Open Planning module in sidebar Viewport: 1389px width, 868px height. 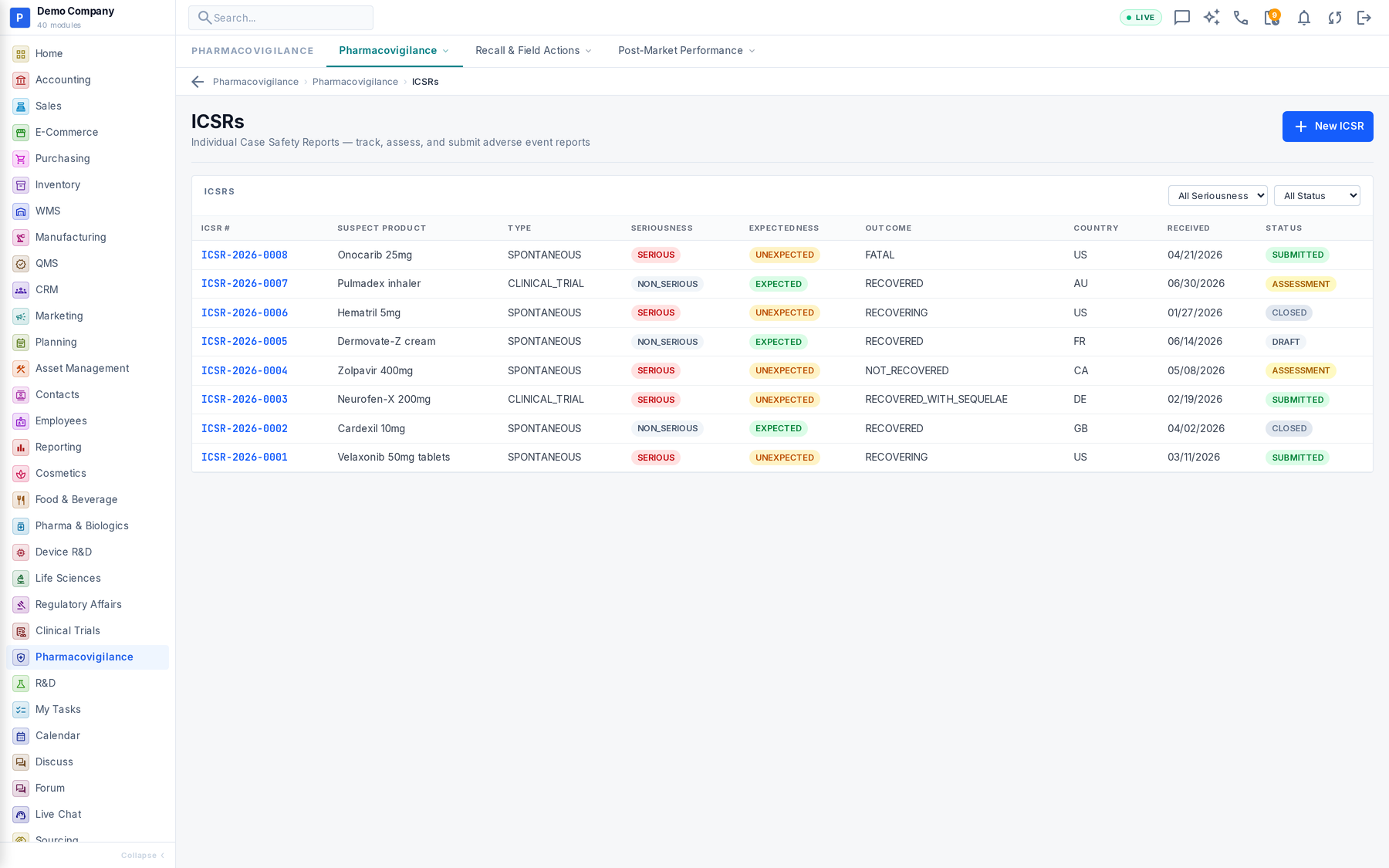(x=87, y=342)
